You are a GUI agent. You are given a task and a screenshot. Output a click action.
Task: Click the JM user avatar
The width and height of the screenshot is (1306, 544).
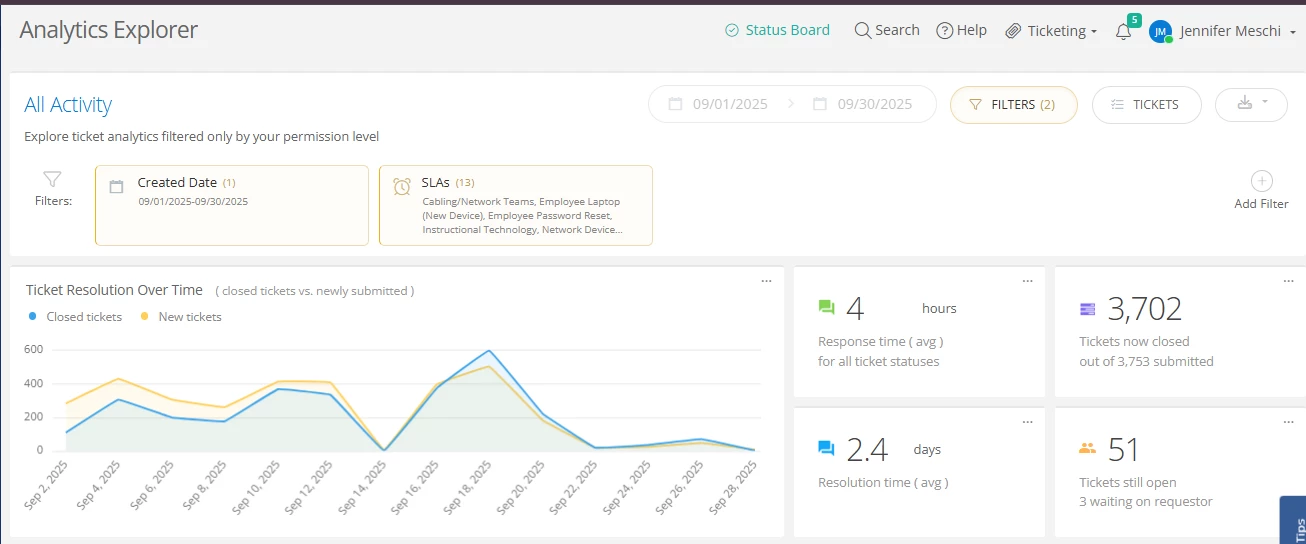[1160, 31]
